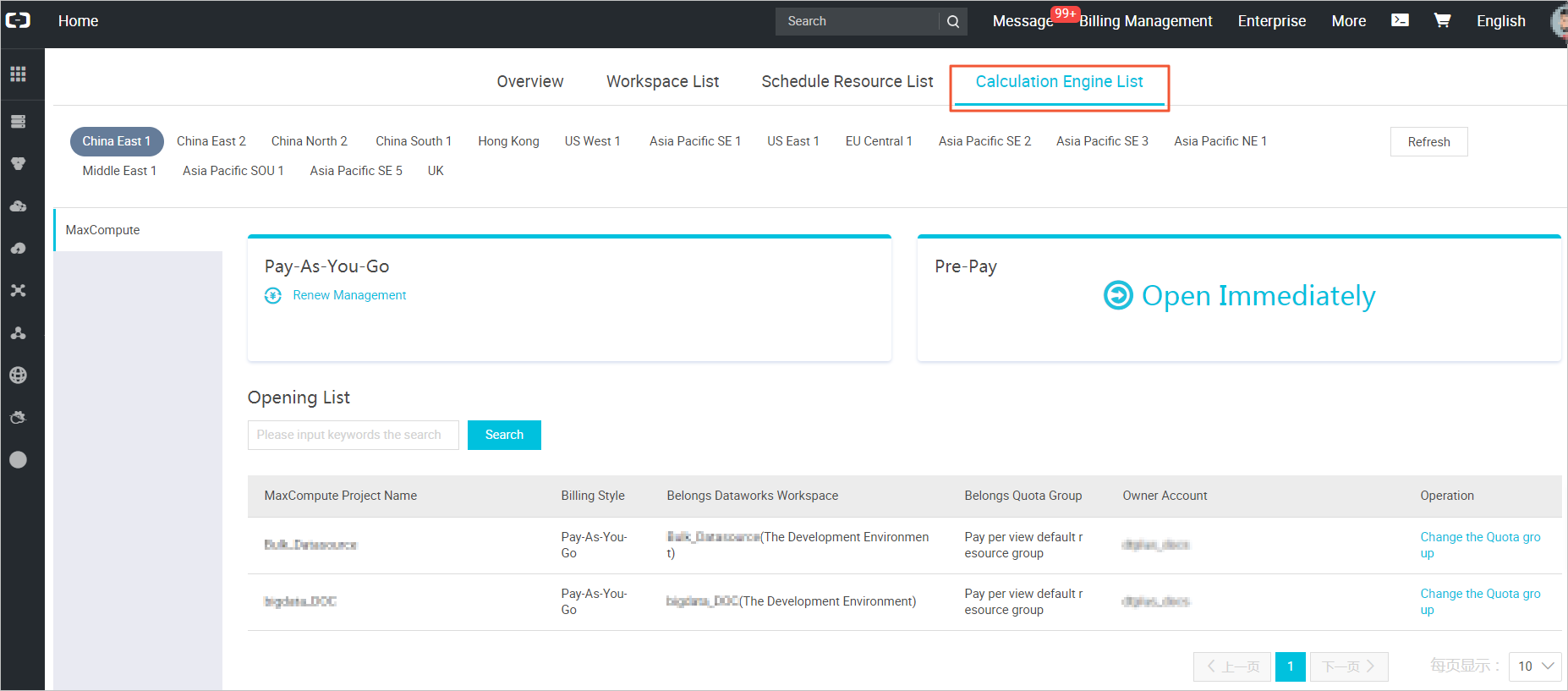Click the globe icon in sidebar

(x=18, y=376)
